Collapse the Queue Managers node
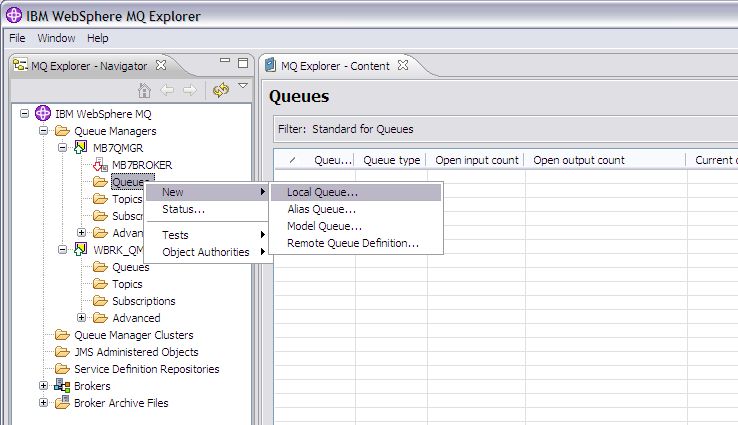Image resolution: width=738 pixels, height=425 pixels. (x=43, y=130)
